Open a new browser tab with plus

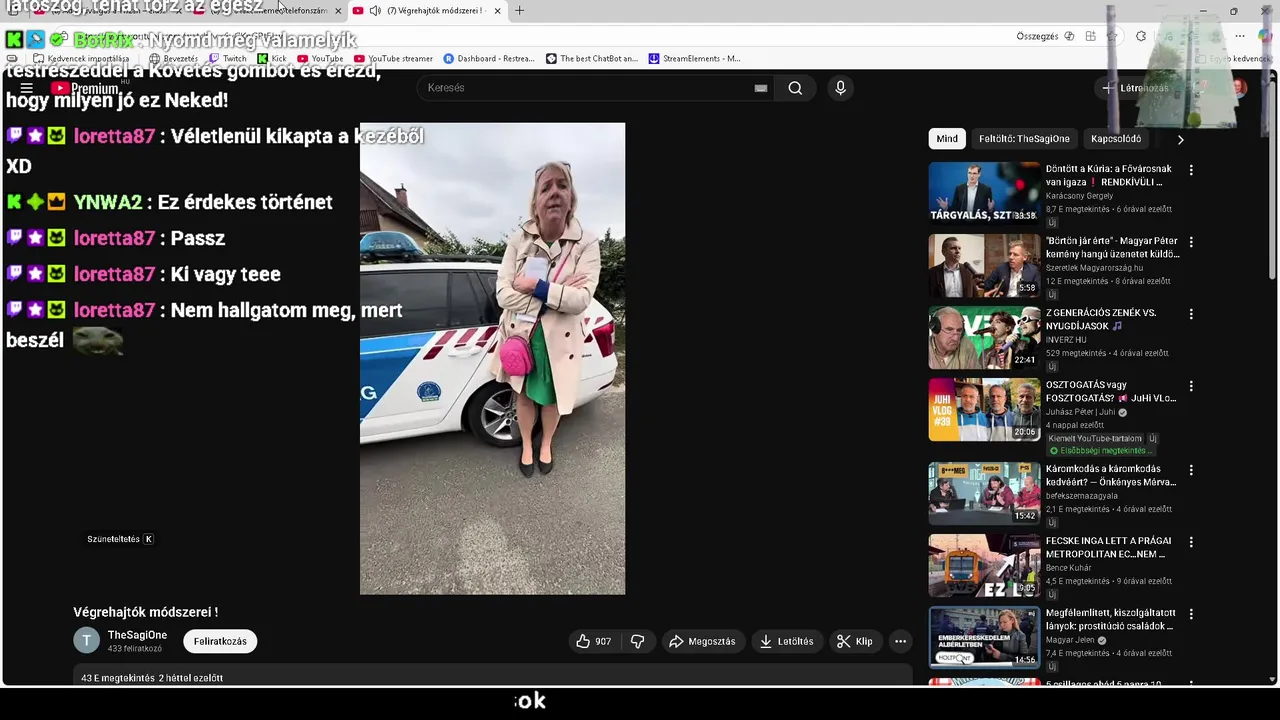click(519, 10)
